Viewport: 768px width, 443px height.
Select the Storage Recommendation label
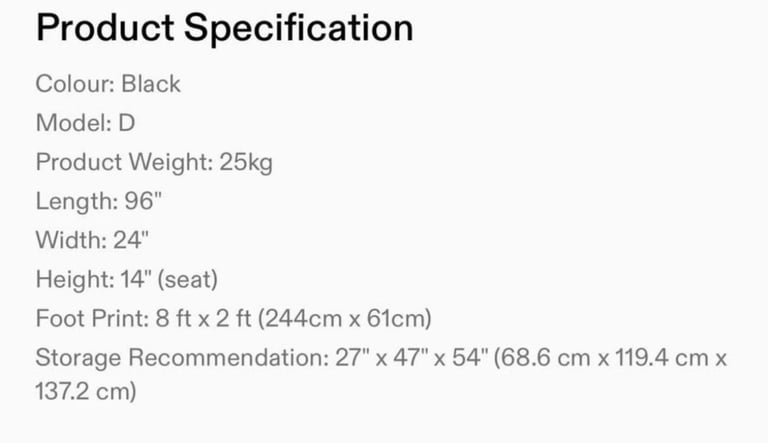coord(182,358)
